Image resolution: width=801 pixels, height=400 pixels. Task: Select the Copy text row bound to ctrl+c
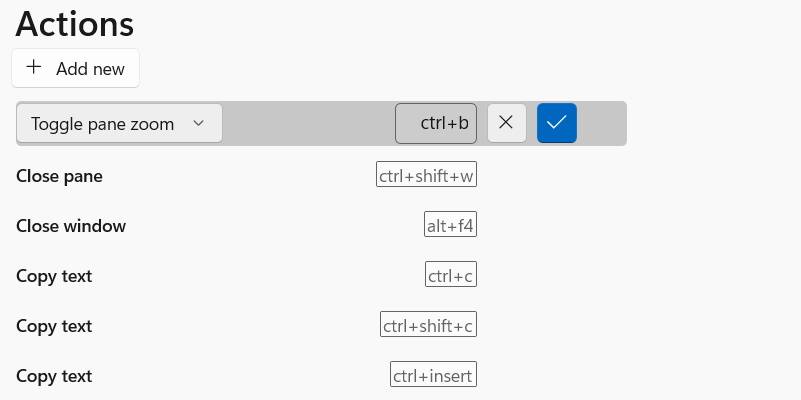click(x=54, y=276)
